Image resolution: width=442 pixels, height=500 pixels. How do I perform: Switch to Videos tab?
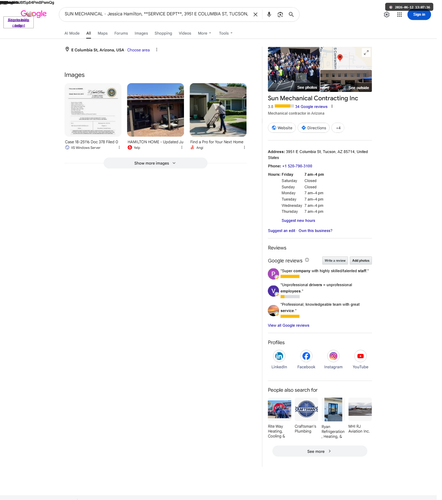185,33
